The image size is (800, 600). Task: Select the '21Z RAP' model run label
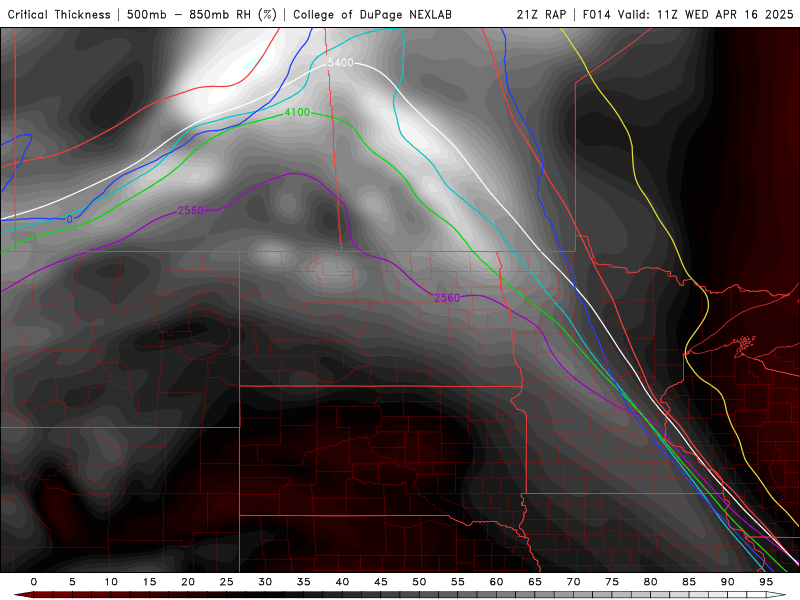pos(541,15)
